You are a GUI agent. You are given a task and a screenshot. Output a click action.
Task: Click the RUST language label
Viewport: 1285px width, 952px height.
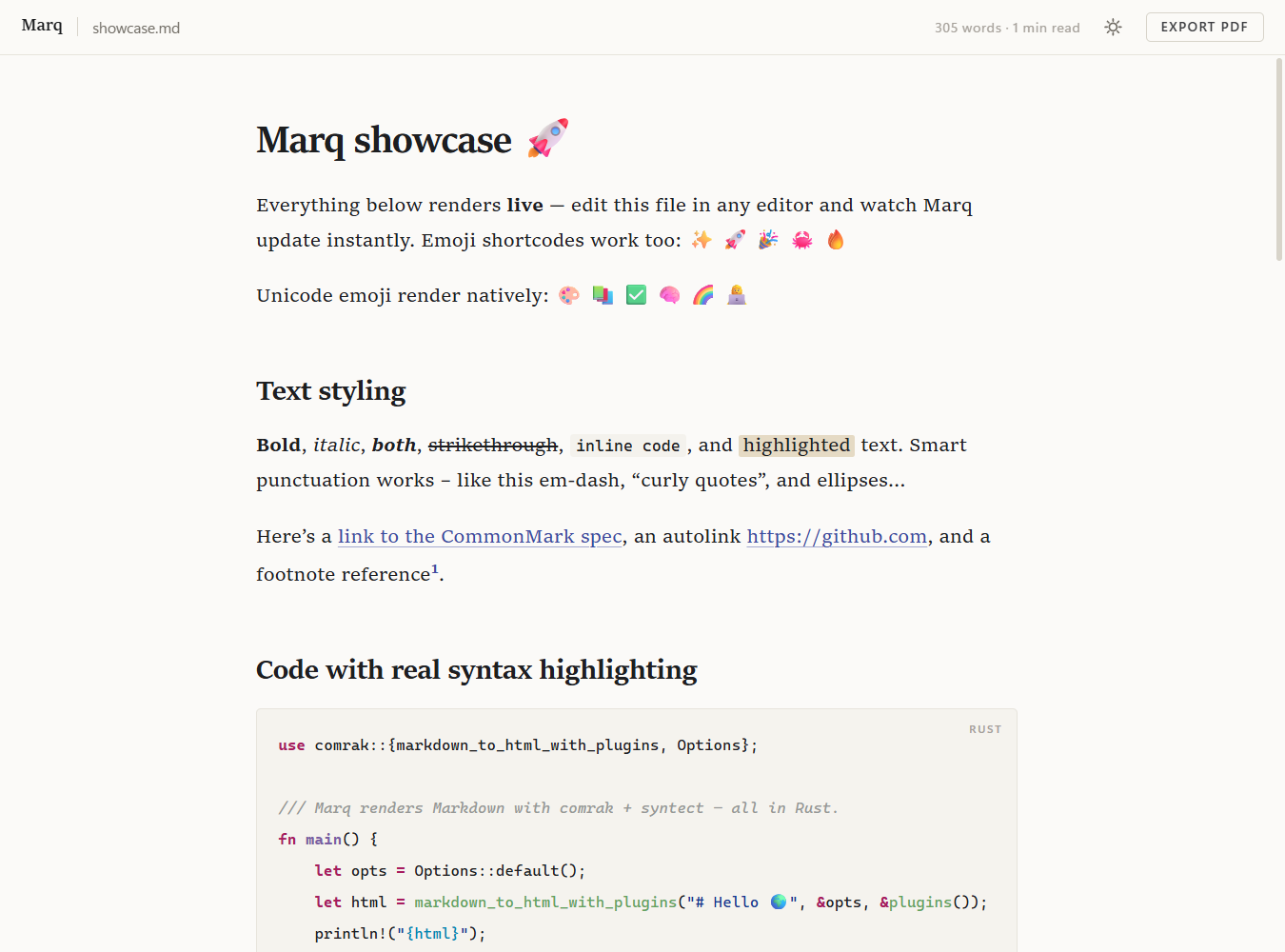coord(985,729)
